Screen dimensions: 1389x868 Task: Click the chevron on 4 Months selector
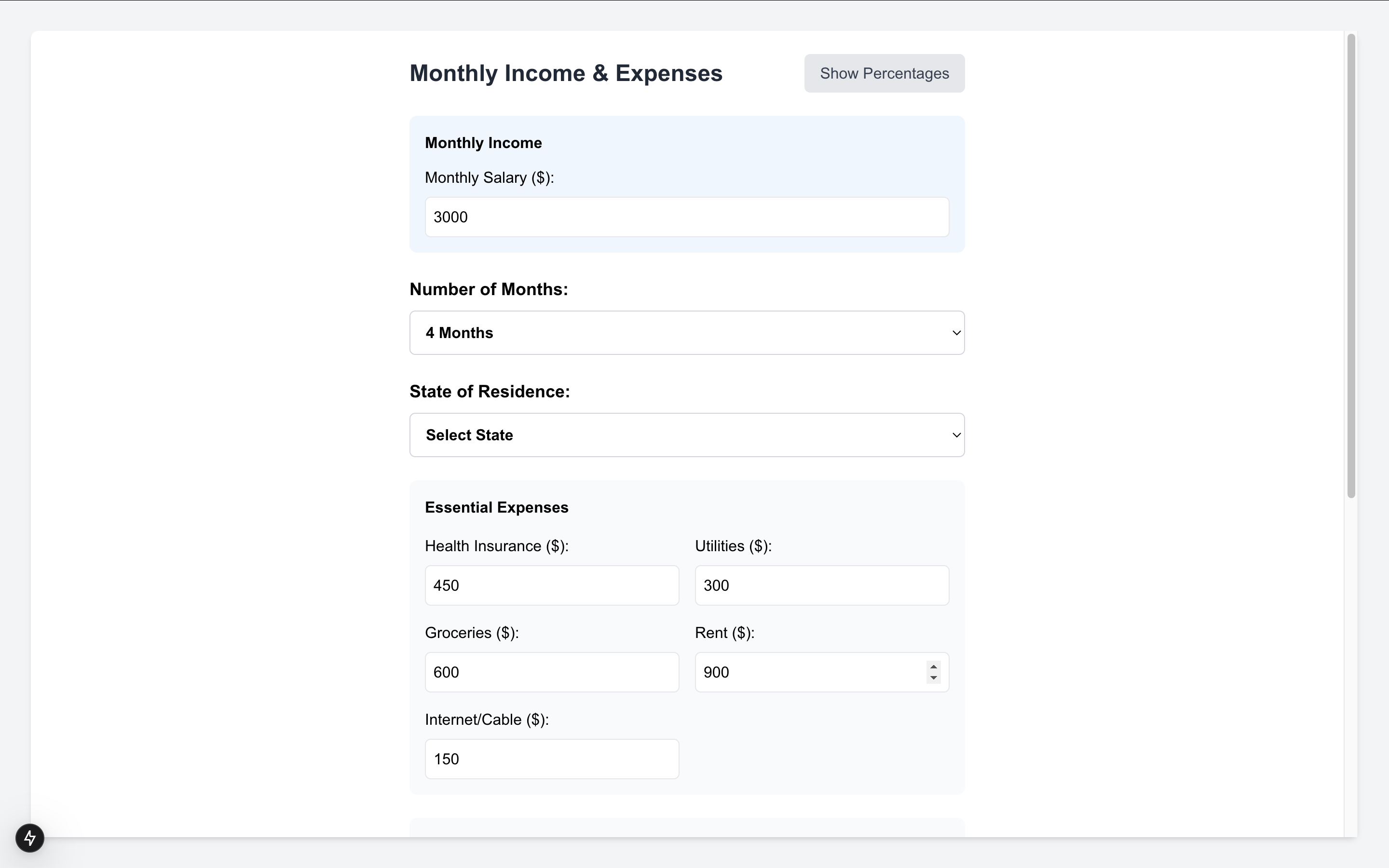(955, 333)
